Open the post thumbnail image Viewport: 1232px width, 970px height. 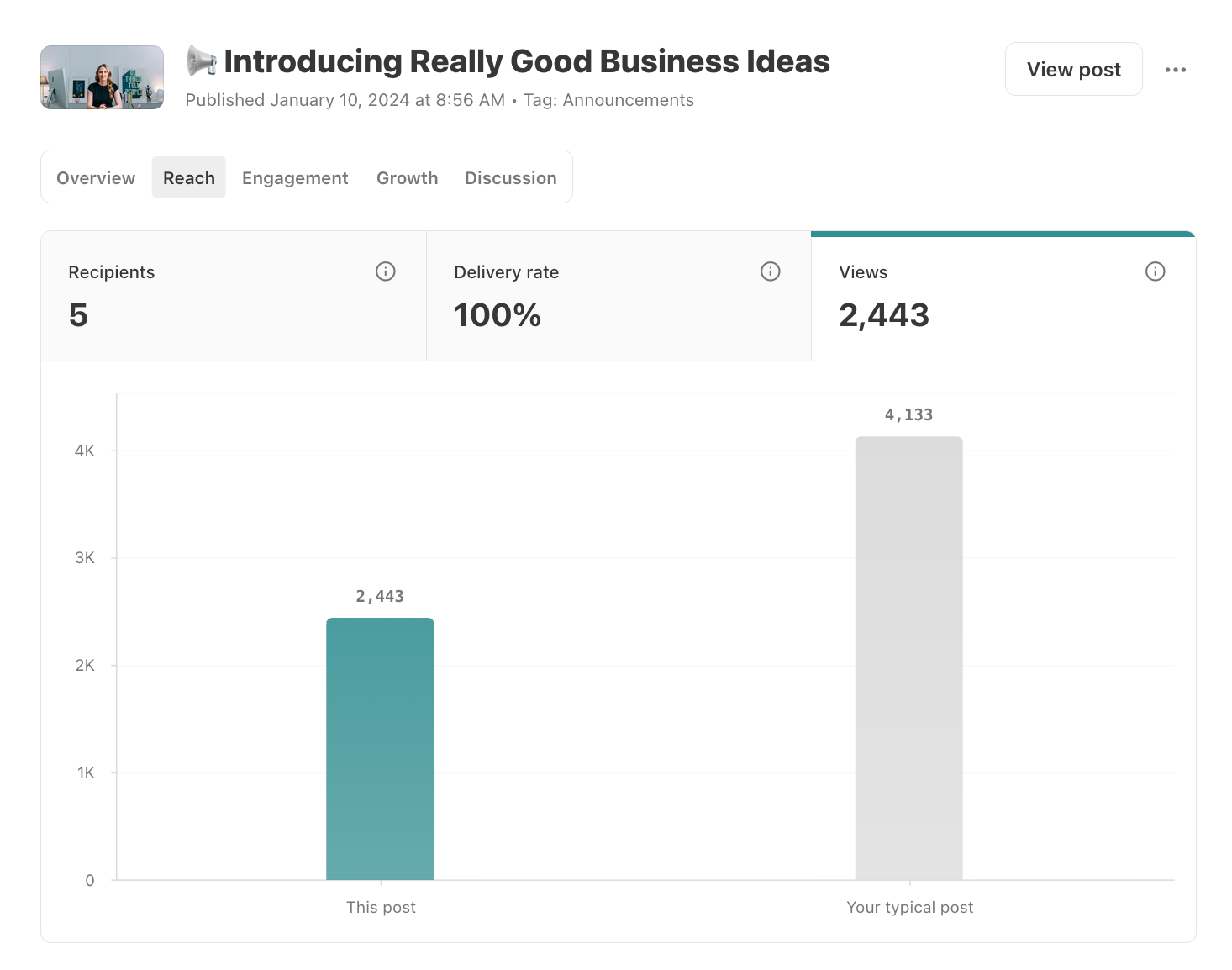click(102, 77)
